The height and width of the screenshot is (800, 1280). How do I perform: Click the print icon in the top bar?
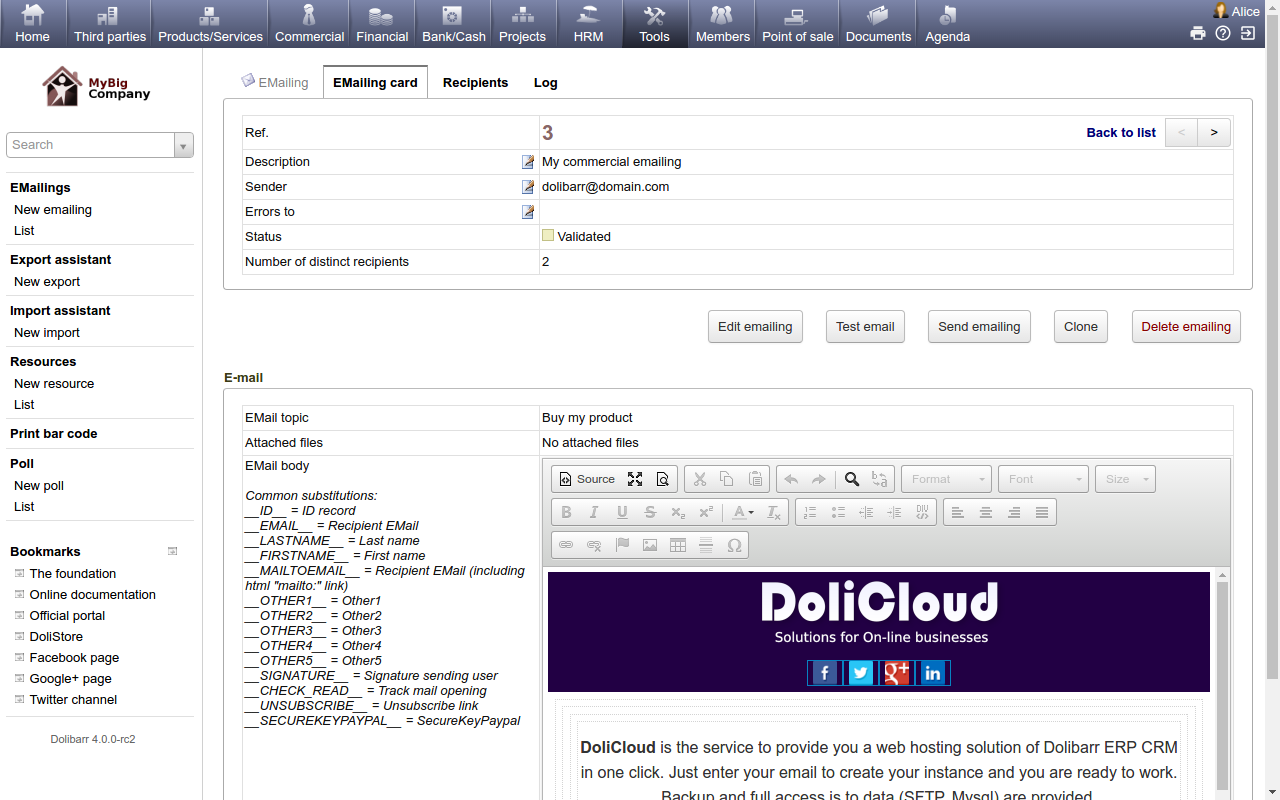point(1197,33)
